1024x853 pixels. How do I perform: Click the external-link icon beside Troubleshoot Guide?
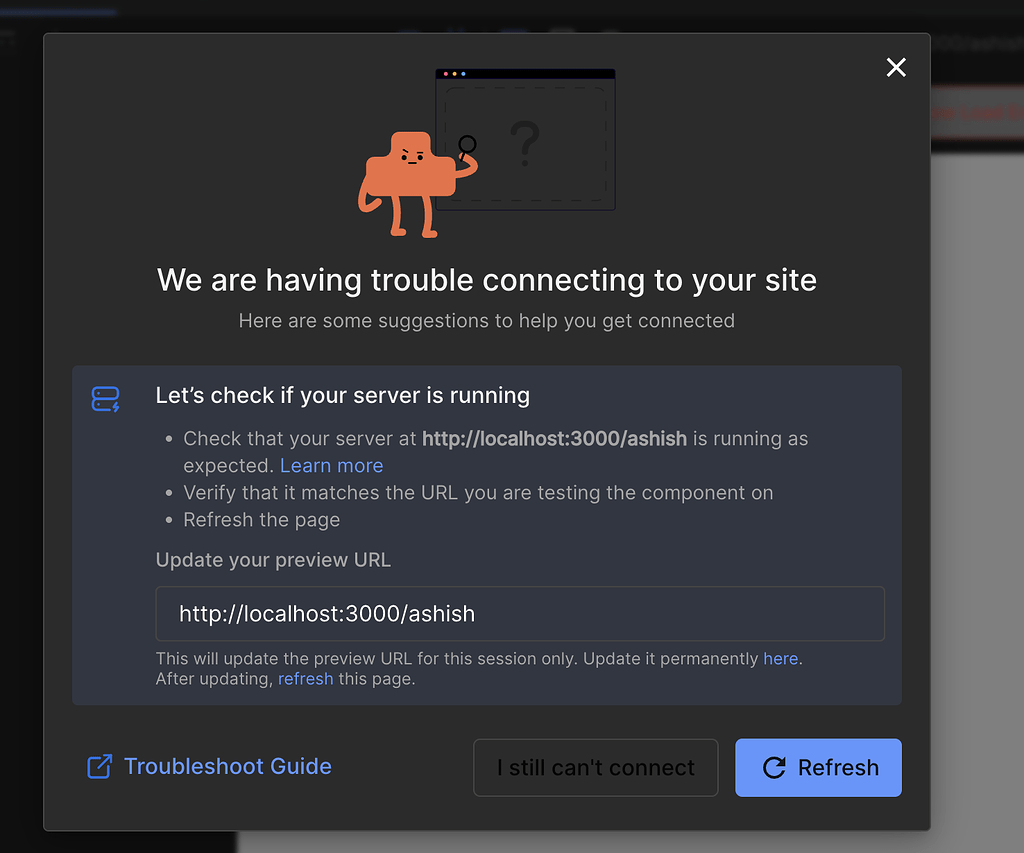pos(99,766)
